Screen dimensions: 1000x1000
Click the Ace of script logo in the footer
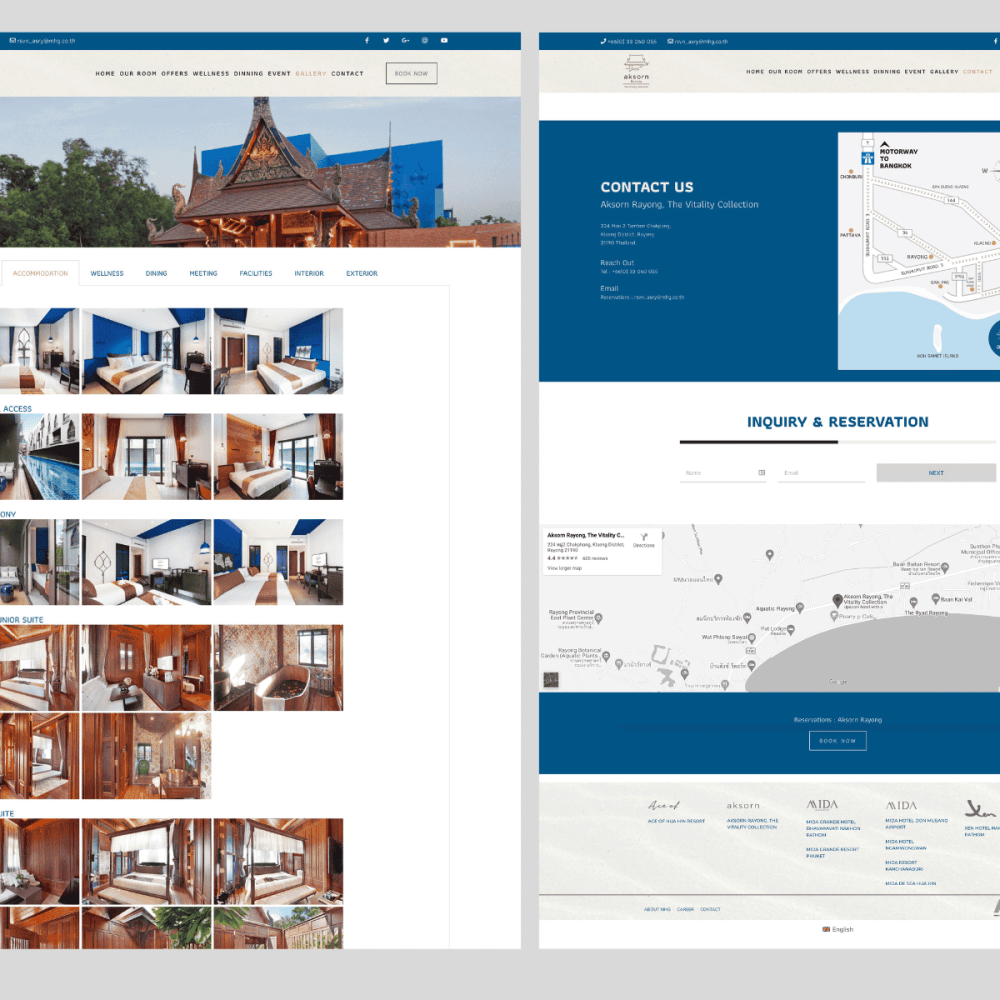pyautogui.click(x=664, y=805)
